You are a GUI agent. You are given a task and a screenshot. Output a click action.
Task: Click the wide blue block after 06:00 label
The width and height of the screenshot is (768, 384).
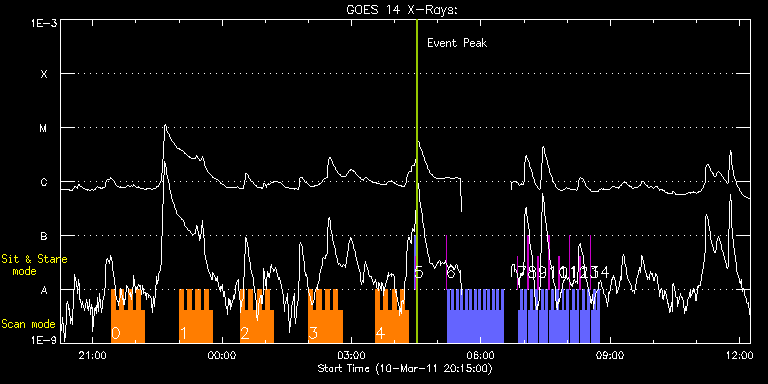[x=476, y=316]
